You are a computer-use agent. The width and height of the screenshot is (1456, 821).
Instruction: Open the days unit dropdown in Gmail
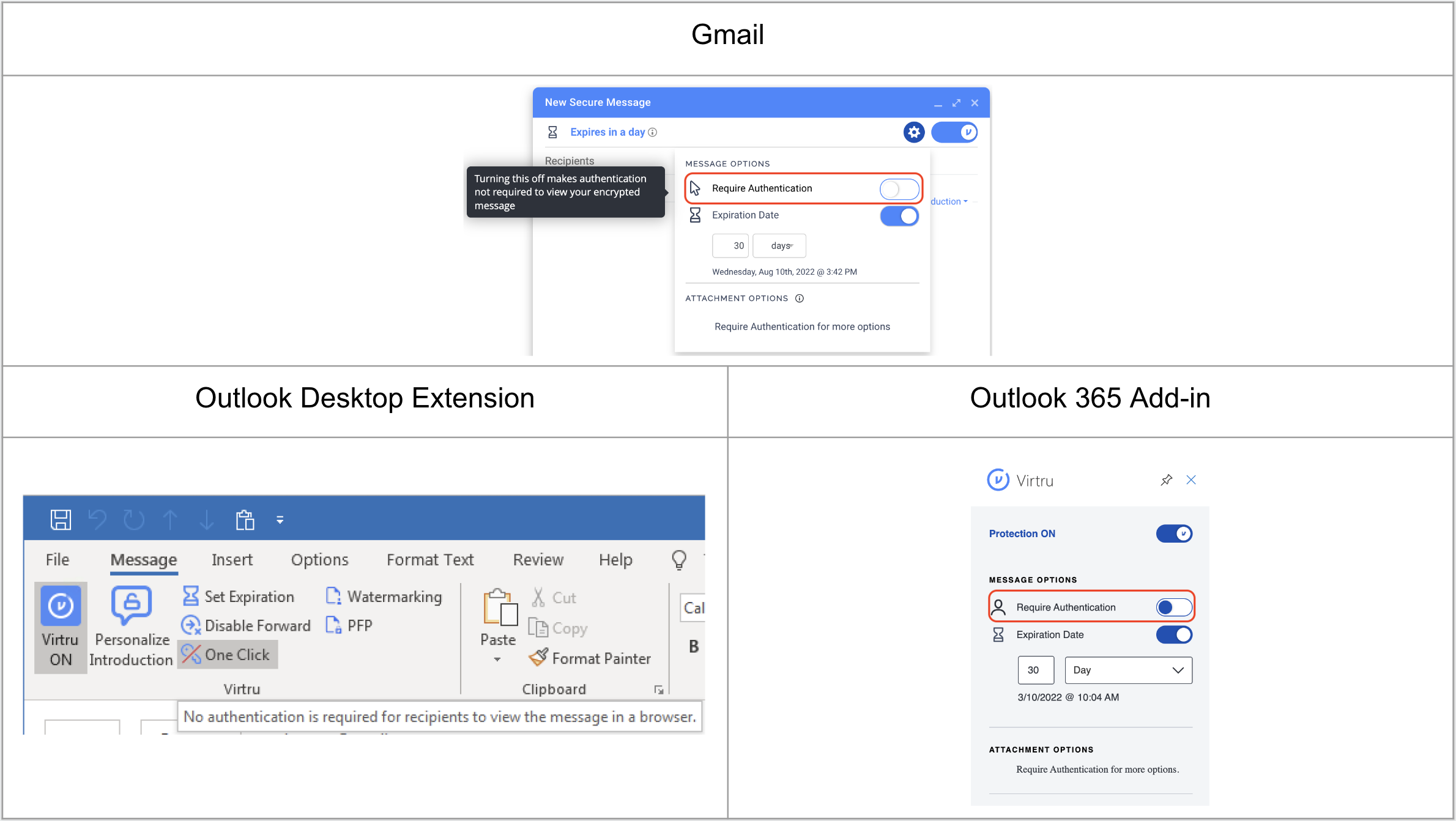(779, 246)
